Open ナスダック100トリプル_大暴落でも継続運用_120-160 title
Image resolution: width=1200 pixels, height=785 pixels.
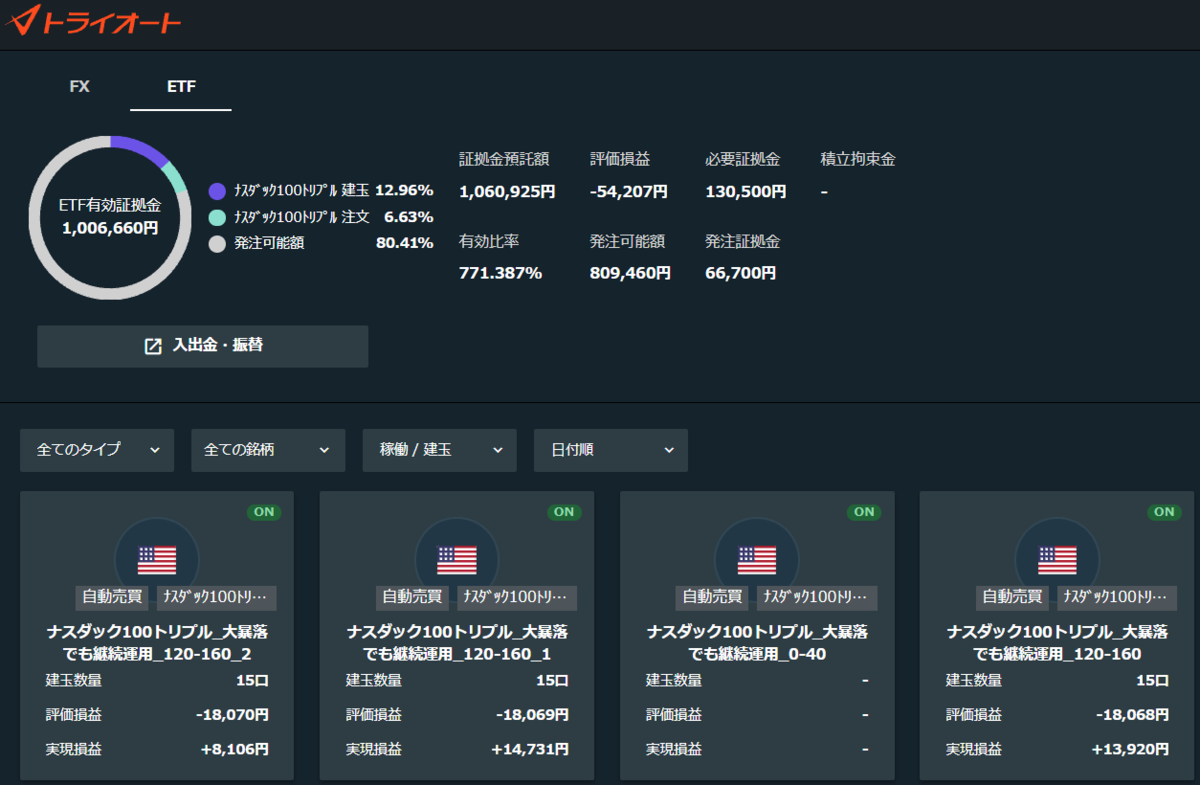[1057, 643]
